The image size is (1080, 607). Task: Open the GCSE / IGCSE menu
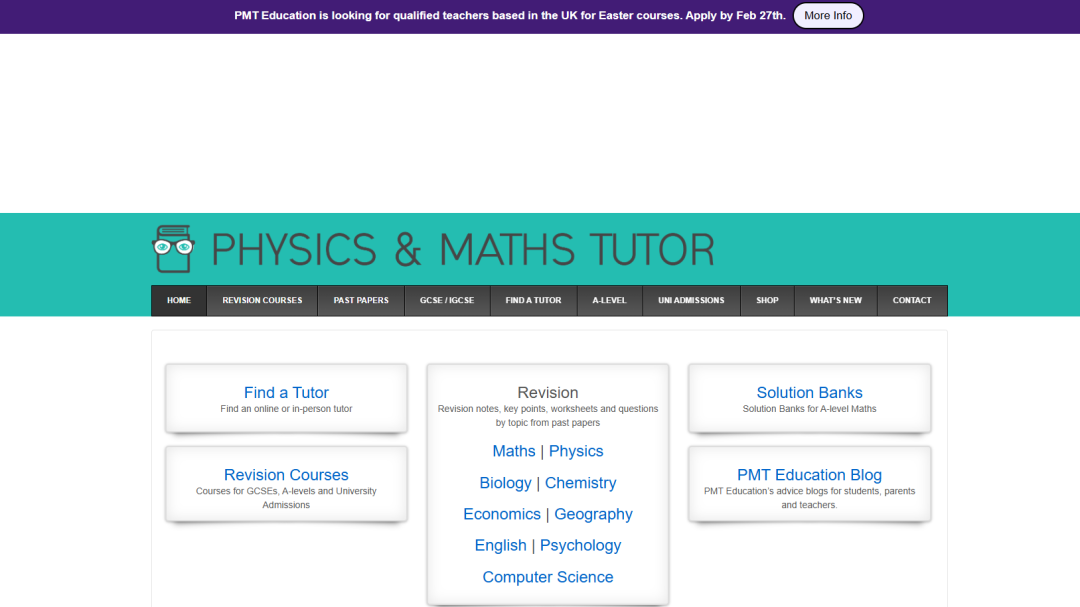(x=447, y=300)
